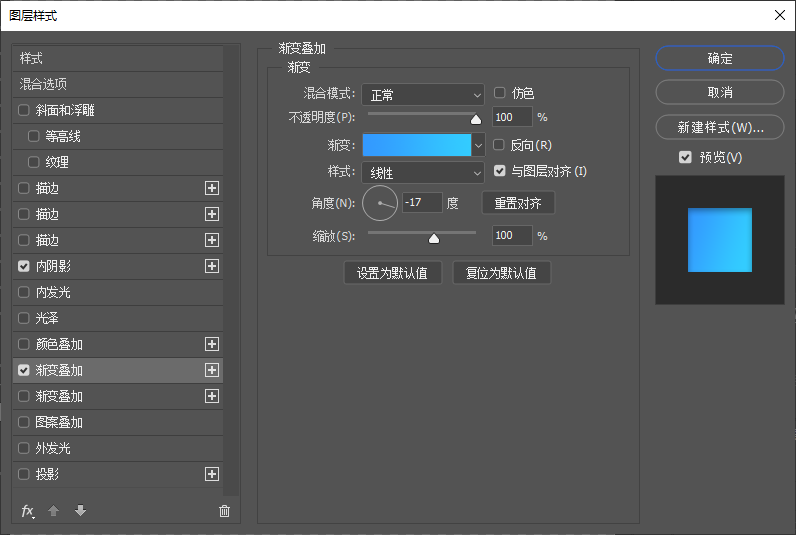Click the 设置为默认值 button
This screenshot has height=535, width=796.
coord(392,273)
